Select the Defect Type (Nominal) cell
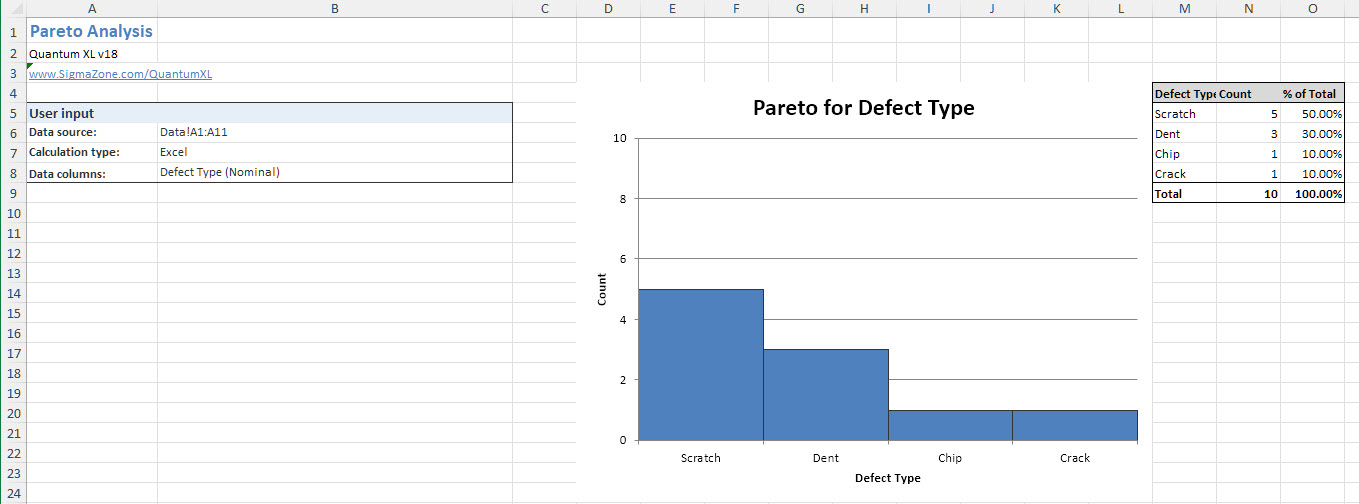Screen dimensions: 1359x504 (x=334, y=172)
